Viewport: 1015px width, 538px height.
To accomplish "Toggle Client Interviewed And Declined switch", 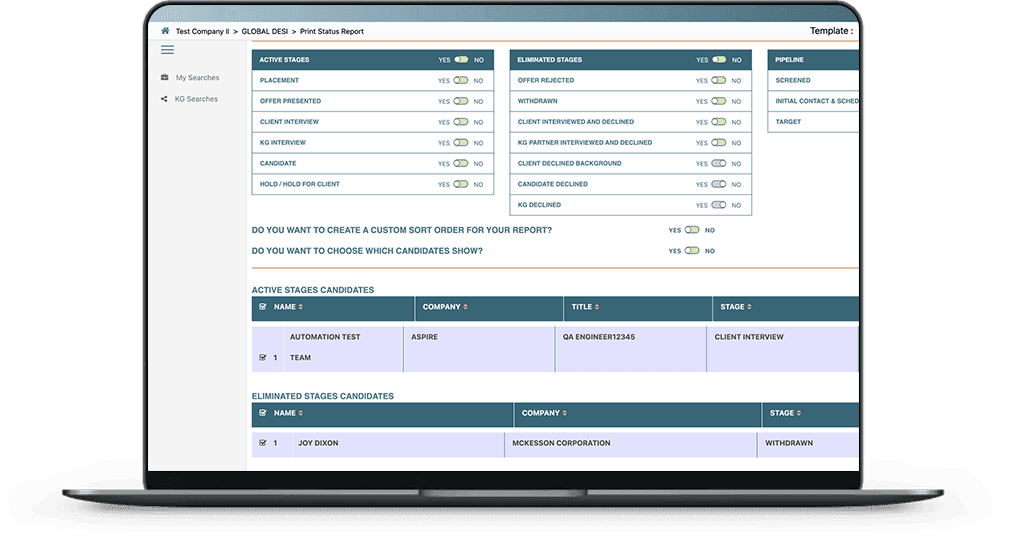I will [719, 122].
